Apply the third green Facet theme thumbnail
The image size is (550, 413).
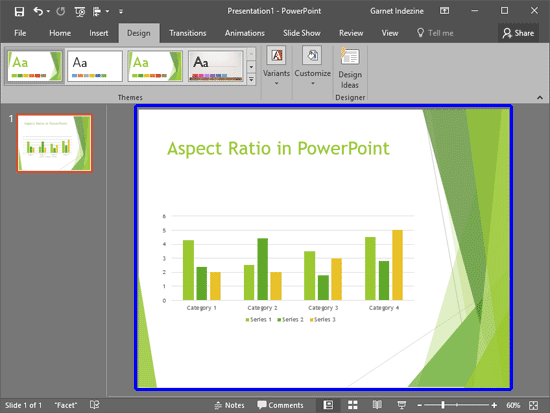tap(155, 66)
